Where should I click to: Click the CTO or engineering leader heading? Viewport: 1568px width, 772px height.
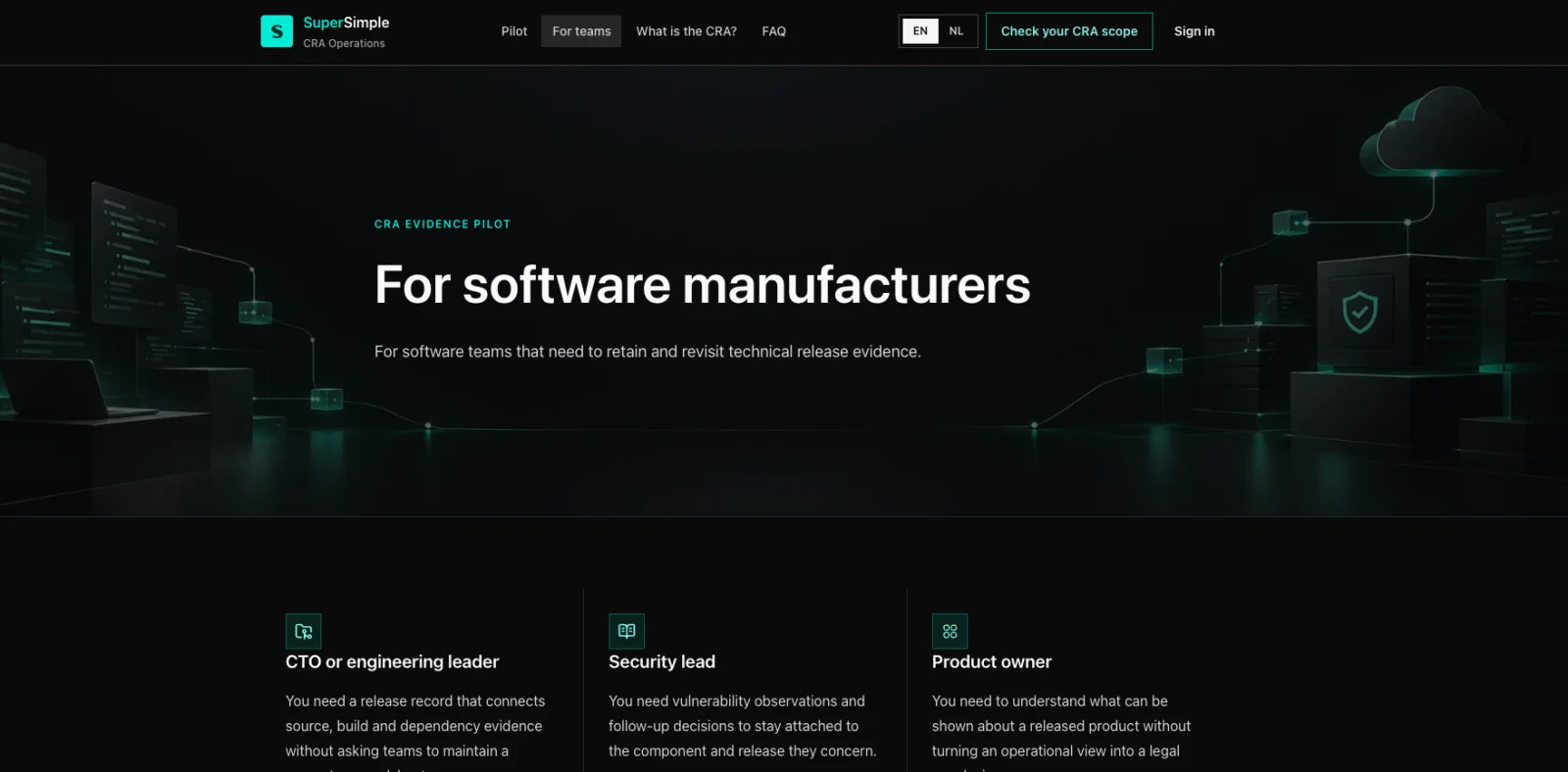coord(392,662)
